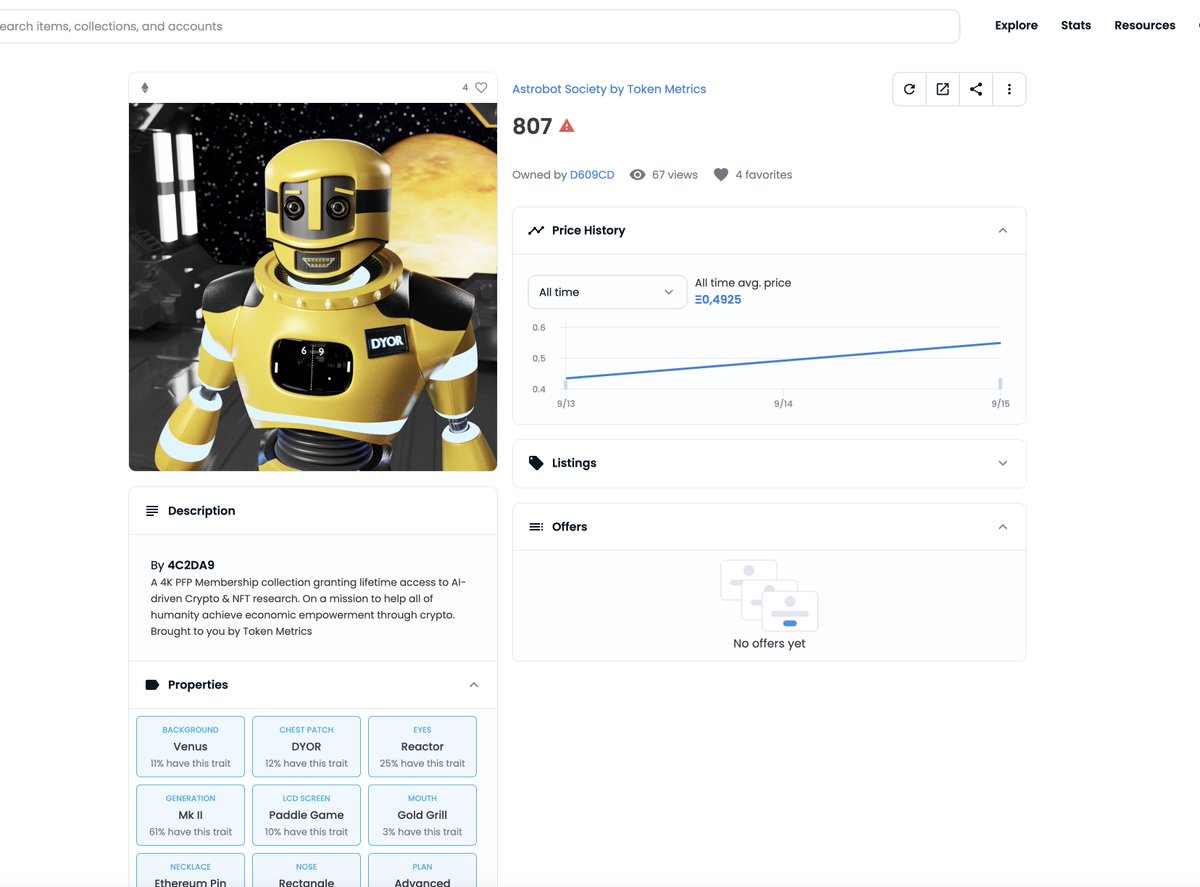The height and width of the screenshot is (887, 1200).
Task: Open owner D609CD profile link
Action: pos(592,174)
